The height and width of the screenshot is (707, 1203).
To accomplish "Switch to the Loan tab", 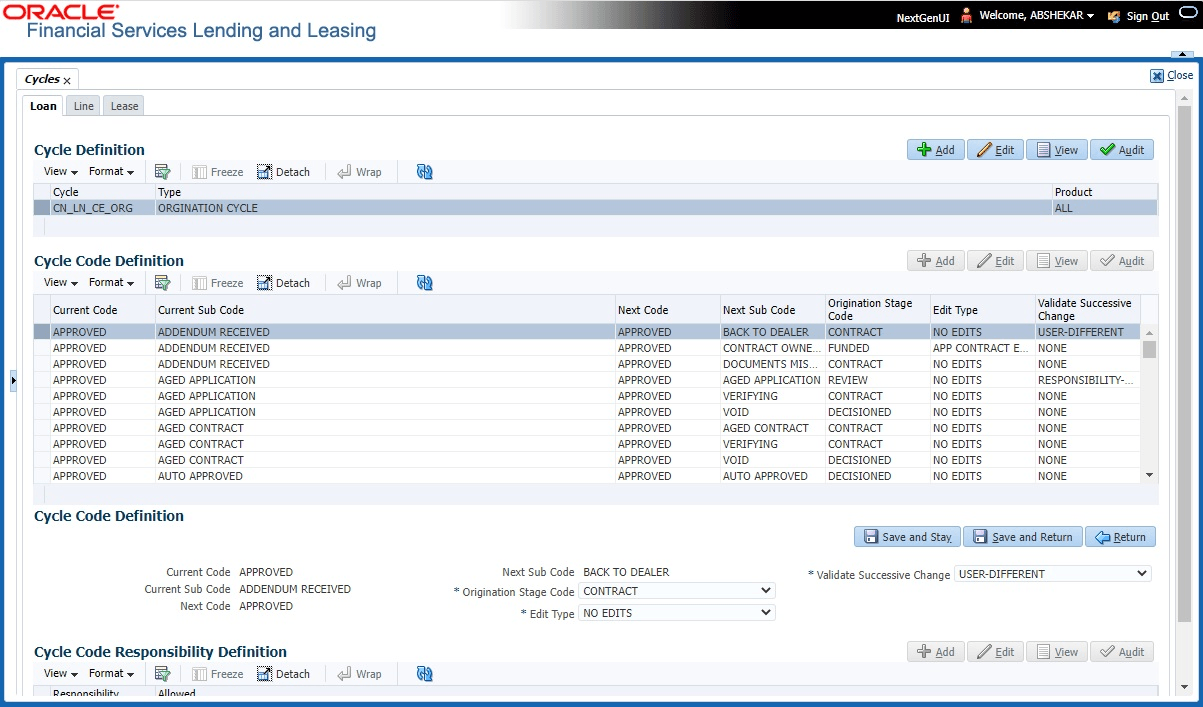I will (43, 106).
